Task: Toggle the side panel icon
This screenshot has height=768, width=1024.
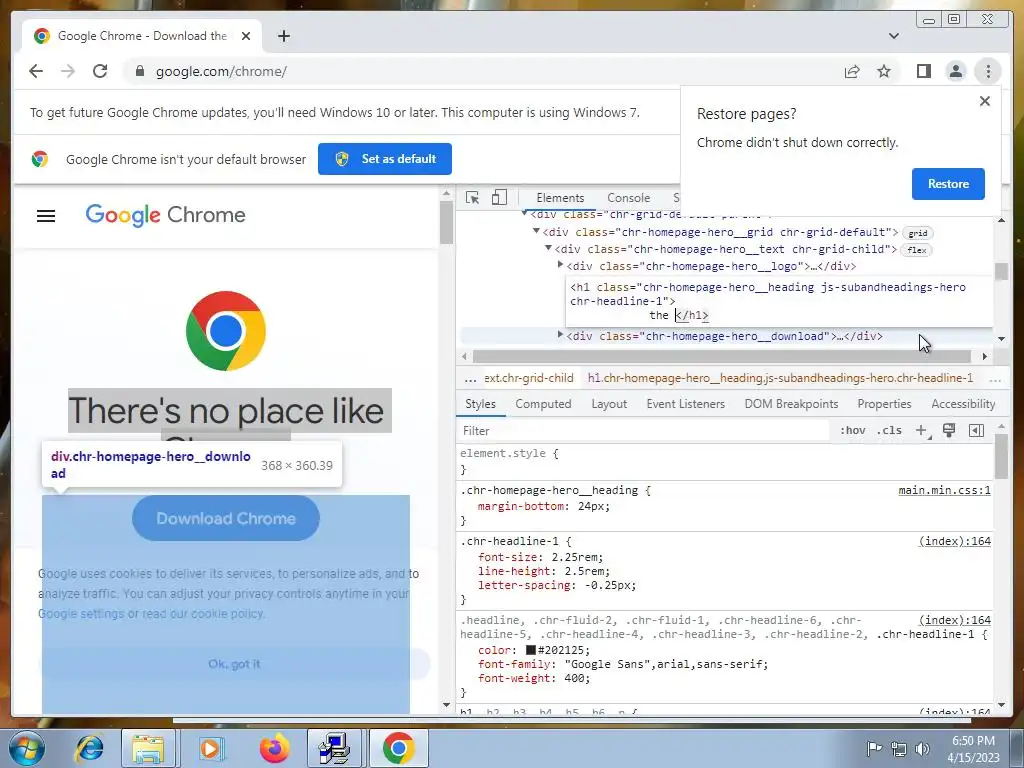Action: click(923, 71)
